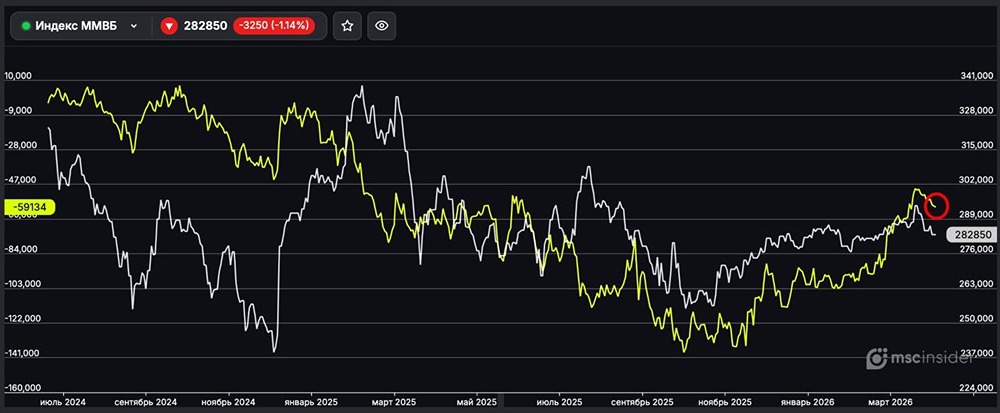Click the -28,000 left axis label
The height and width of the screenshot is (413, 1000).
coord(20,145)
